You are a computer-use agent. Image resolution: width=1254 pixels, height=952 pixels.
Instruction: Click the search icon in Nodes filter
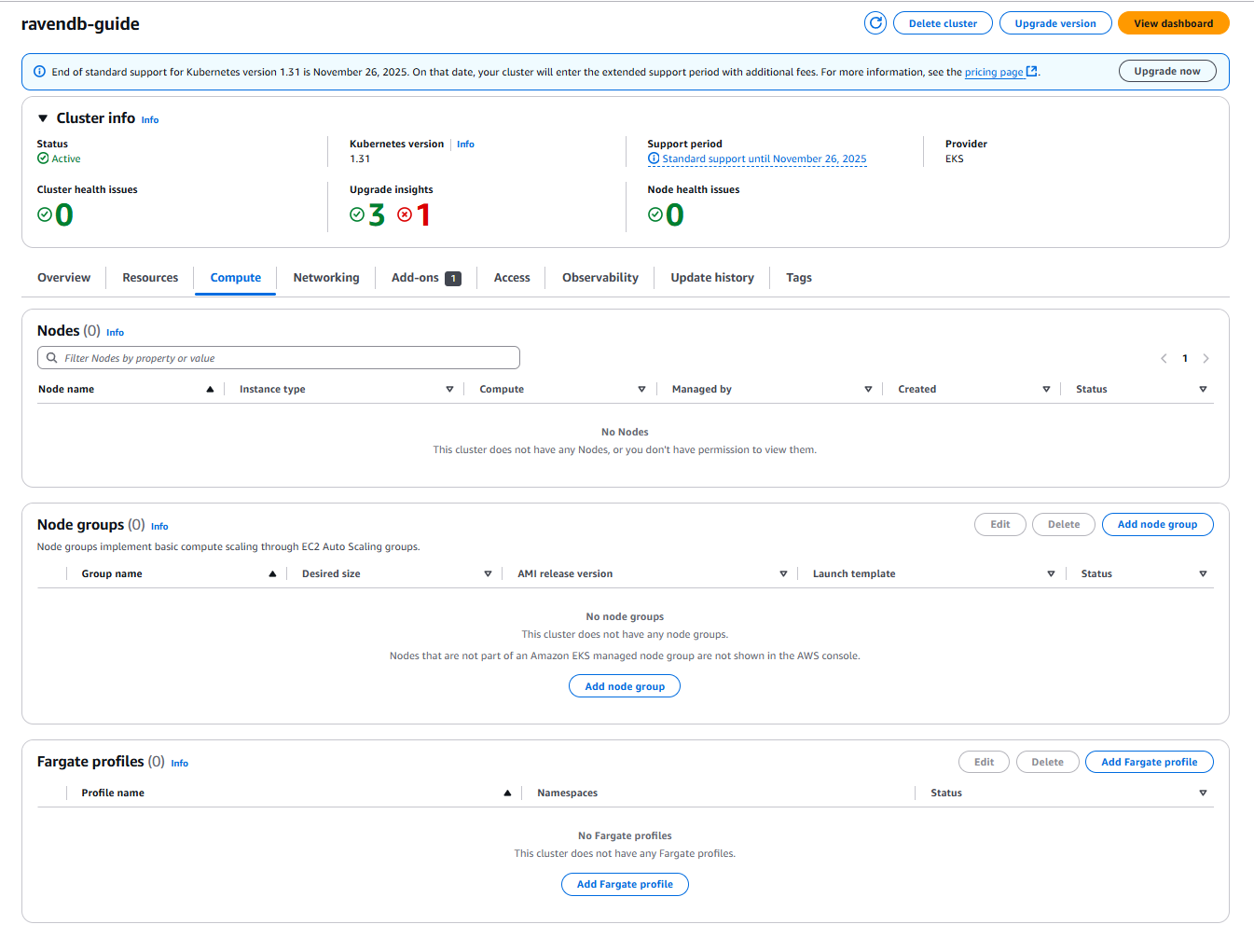[52, 358]
